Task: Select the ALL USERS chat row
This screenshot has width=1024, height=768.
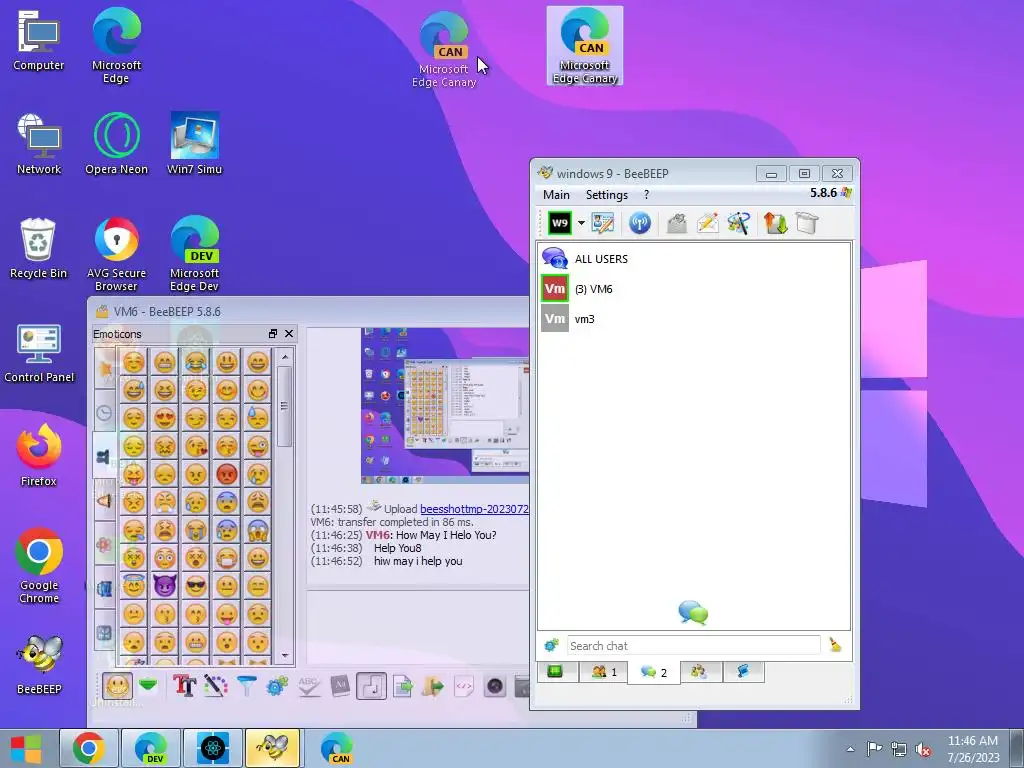Action: tap(694, 259)
